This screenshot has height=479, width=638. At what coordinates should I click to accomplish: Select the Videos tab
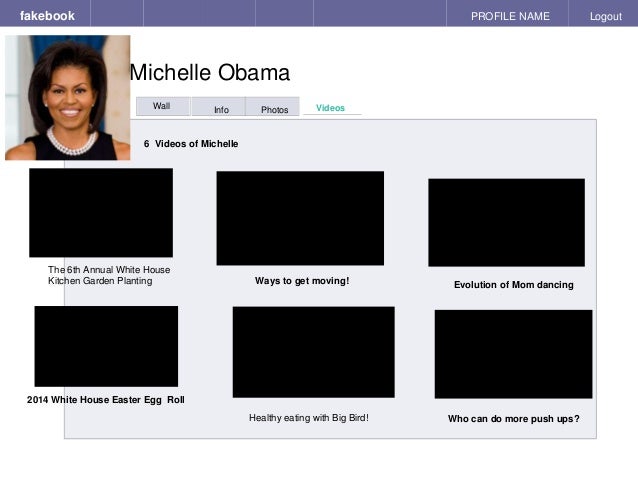tap(330, 108)
